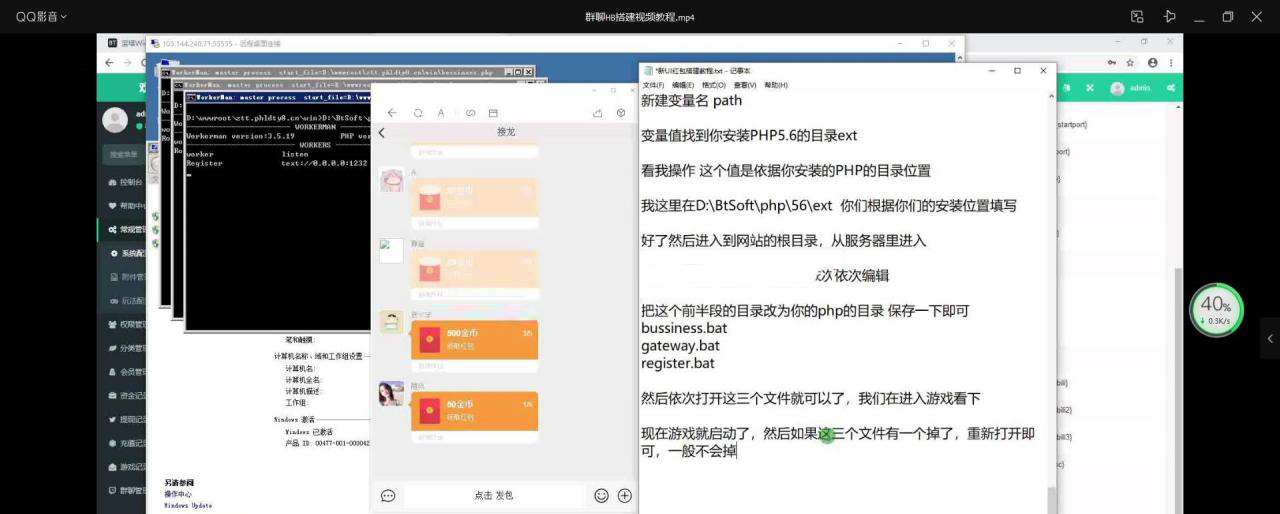Open the emoji smiley picker in chat
The image size is (1280, 514).
pyautogui.click(x=601, y=495)
